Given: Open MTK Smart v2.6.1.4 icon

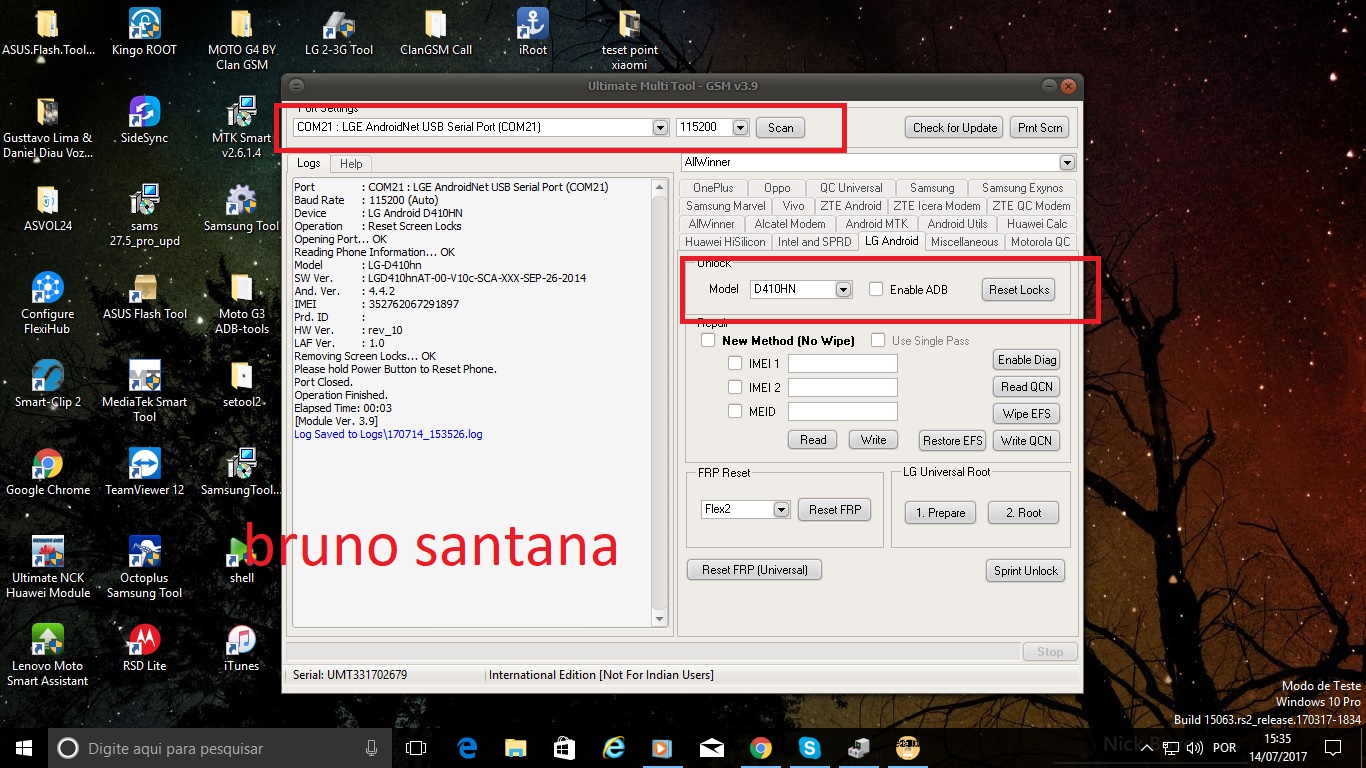Looking at the screenshot, I should (x=242, y=127).
